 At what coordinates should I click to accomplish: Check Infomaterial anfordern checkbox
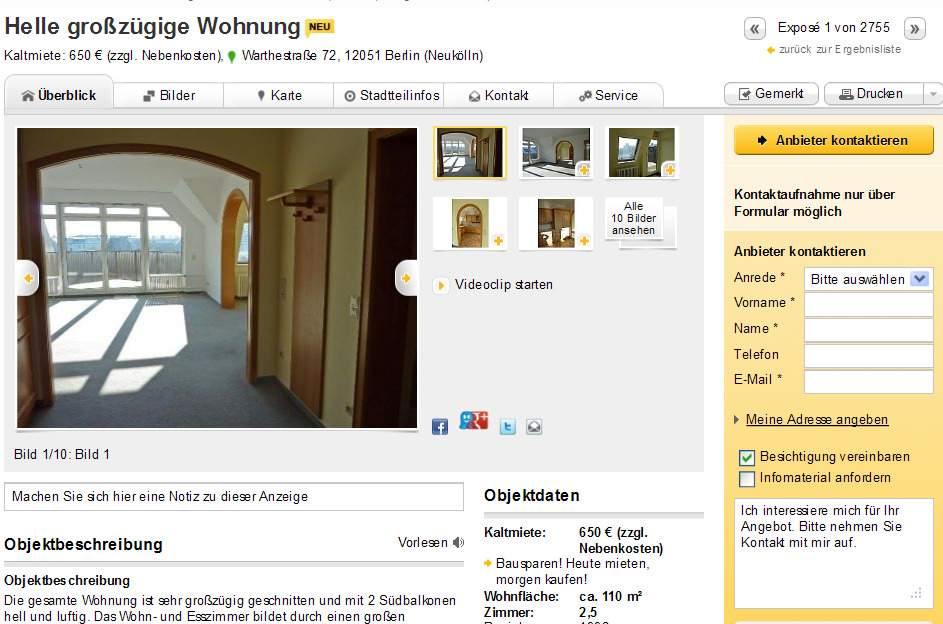746,479
